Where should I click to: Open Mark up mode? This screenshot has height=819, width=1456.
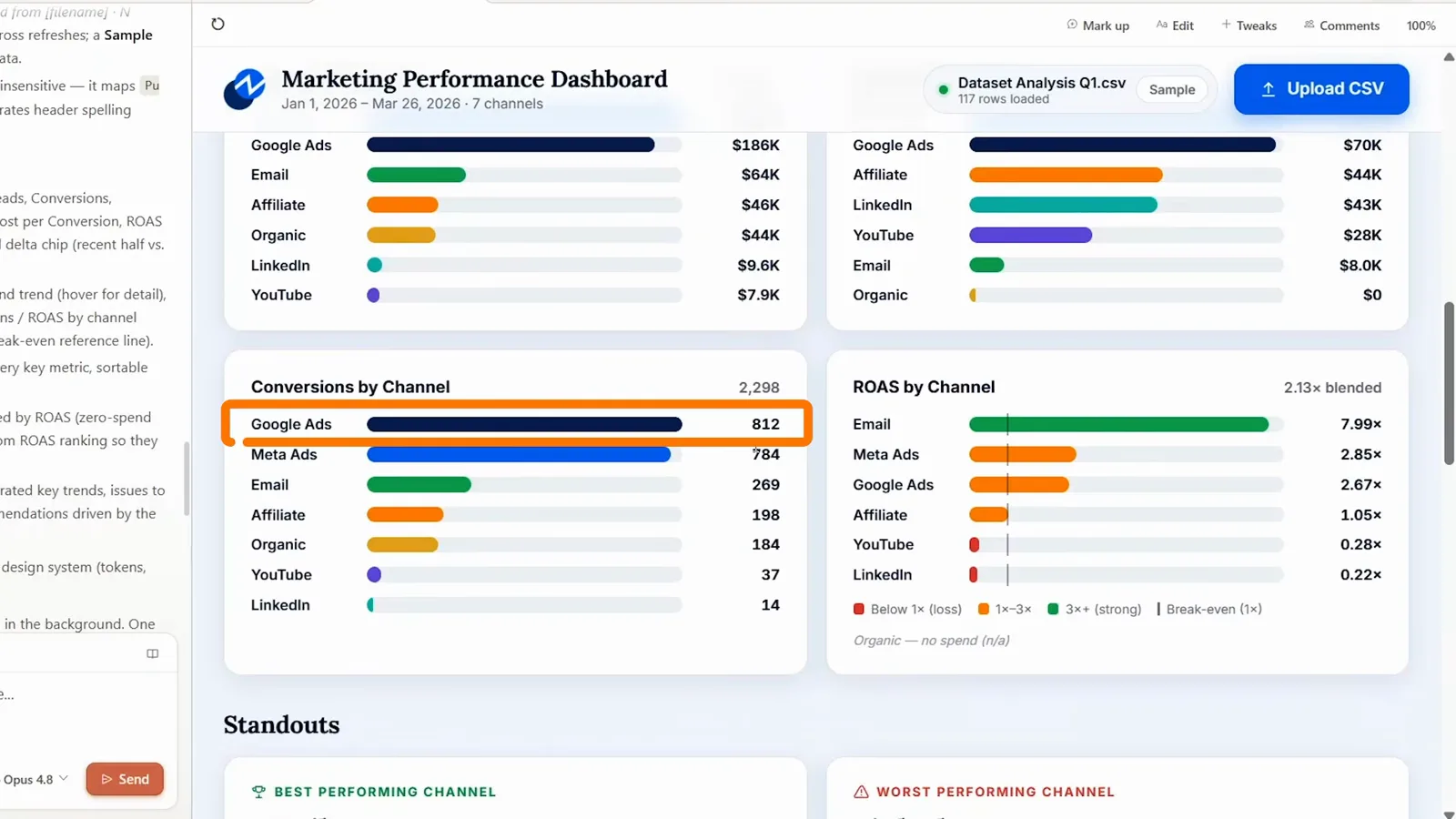(1097, 25)
